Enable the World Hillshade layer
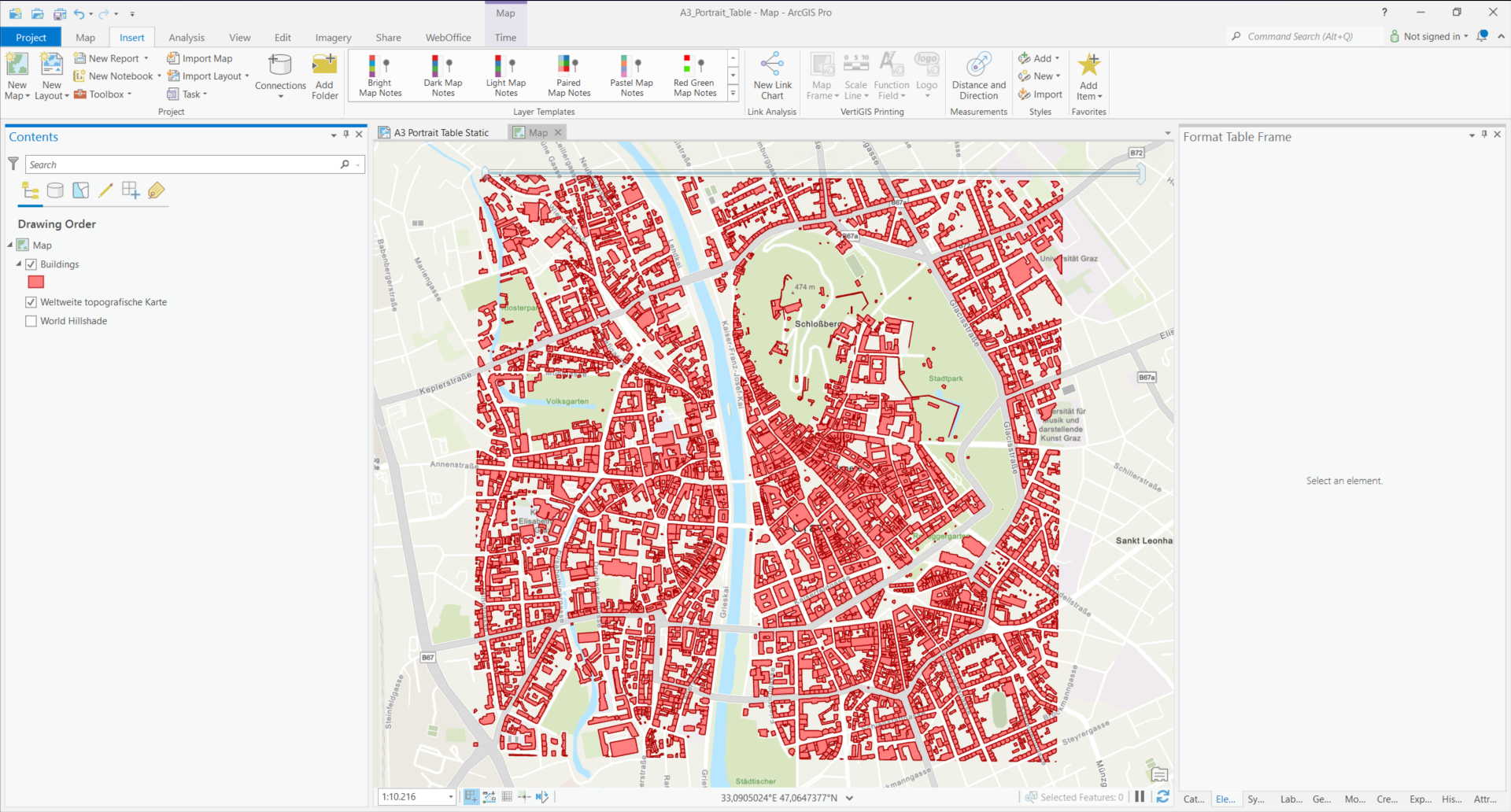Image resolution: width=1511 pixels, height=812 pixels. (x=31, y=321)
